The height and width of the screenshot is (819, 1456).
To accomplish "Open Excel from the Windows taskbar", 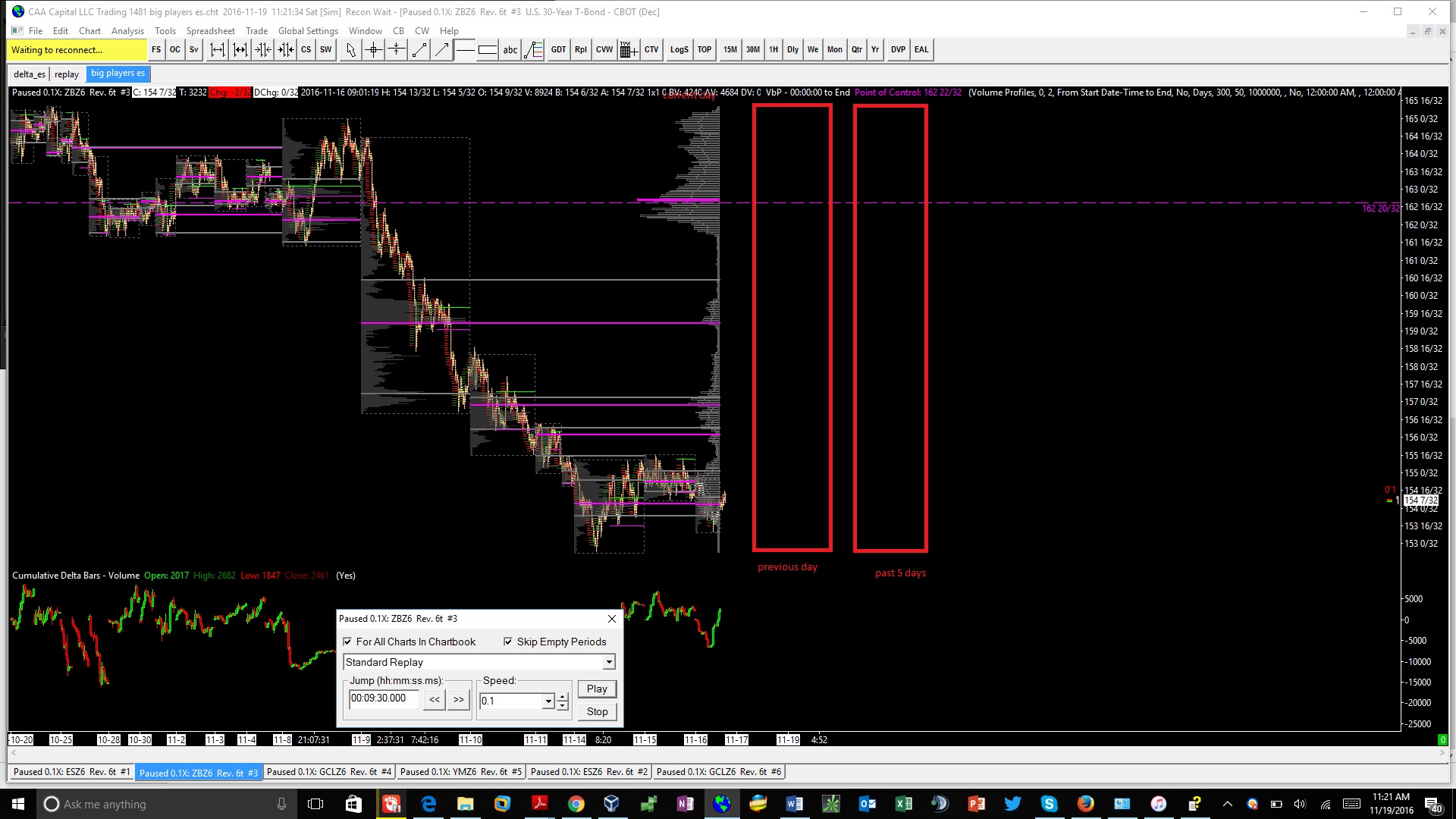I will 903,804.
